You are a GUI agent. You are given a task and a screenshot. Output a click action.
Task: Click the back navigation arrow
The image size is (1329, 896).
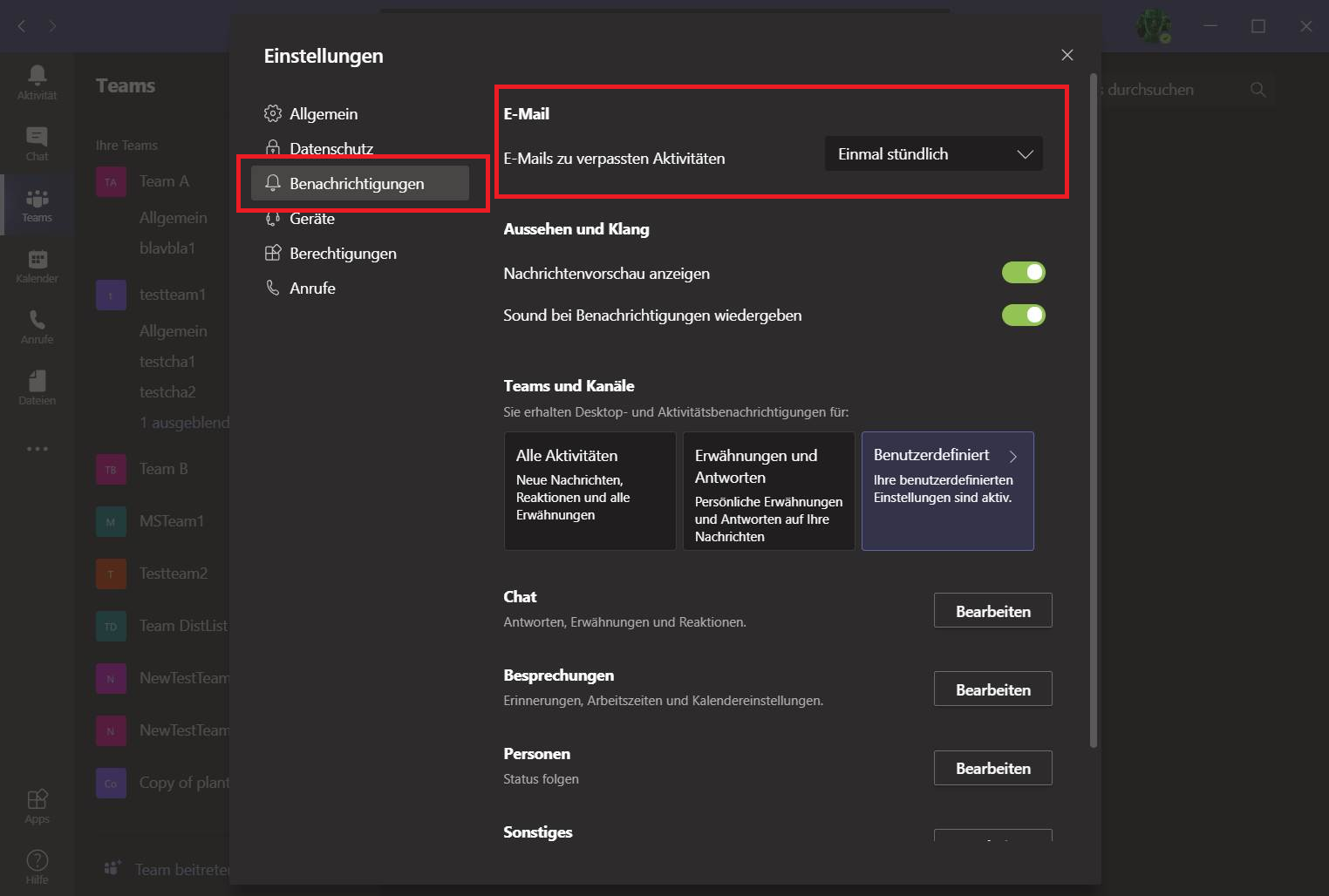[22, 26]
